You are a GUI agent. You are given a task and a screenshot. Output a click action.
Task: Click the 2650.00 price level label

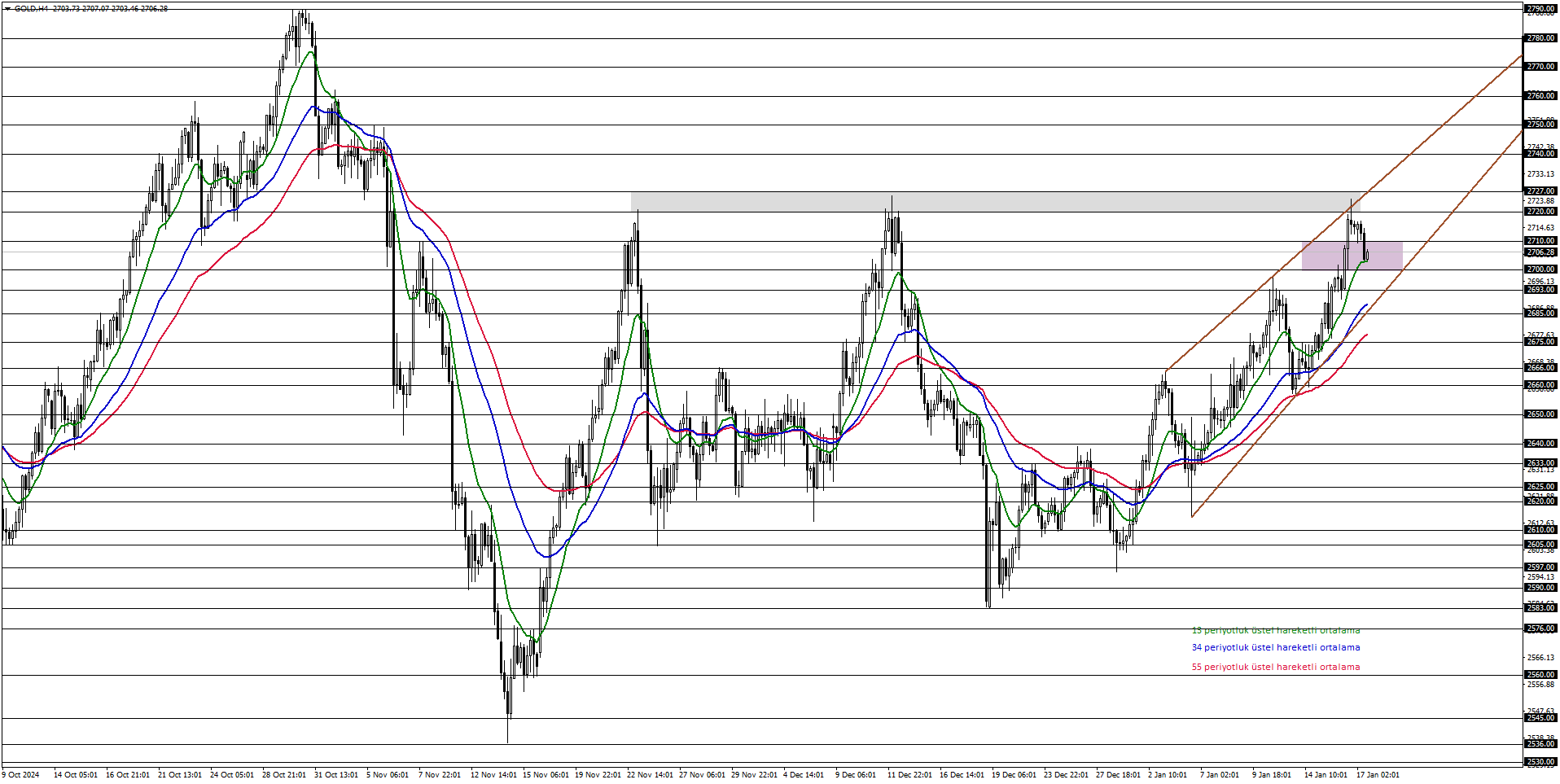[x=1541, y=414]
